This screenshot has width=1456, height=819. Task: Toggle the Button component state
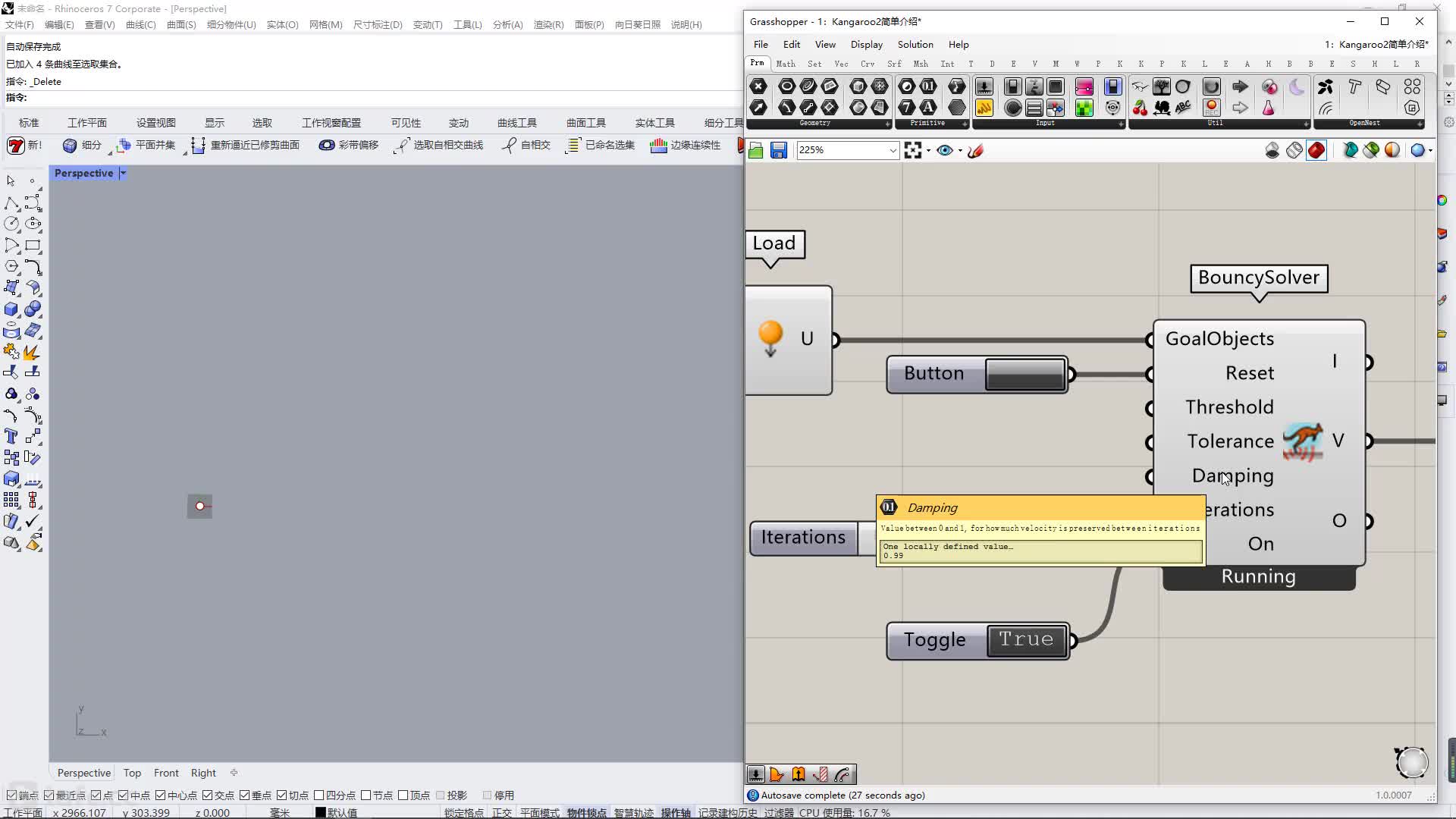(x=1024, y=373)
